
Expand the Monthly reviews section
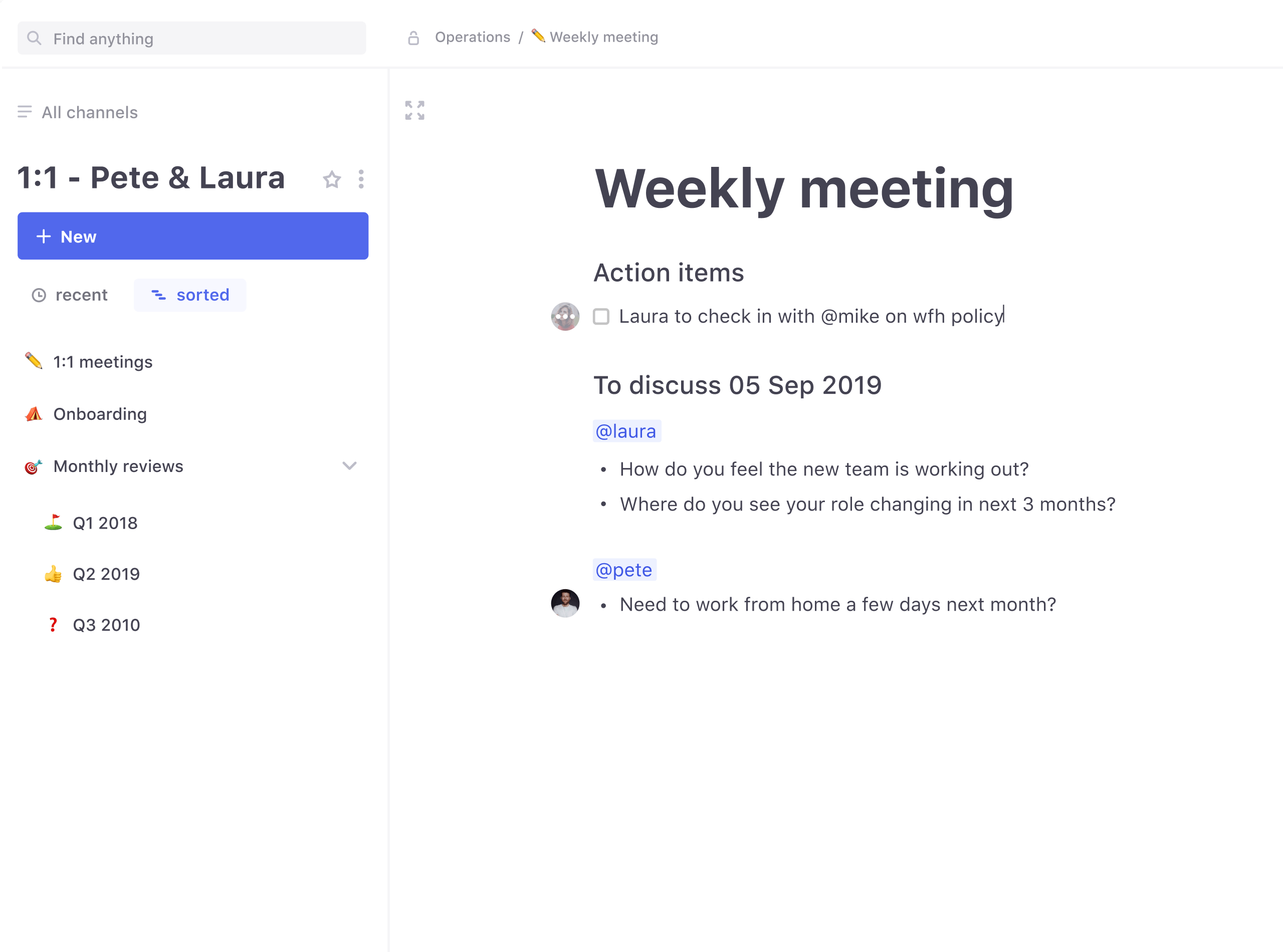(350, 466)
